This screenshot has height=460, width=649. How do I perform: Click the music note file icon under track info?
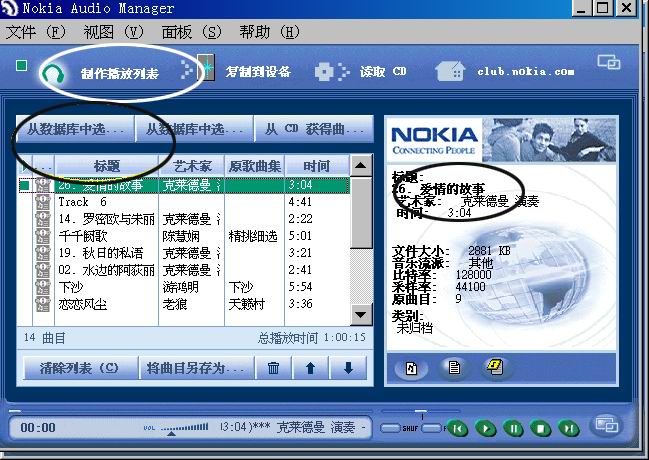coord(411,368)
